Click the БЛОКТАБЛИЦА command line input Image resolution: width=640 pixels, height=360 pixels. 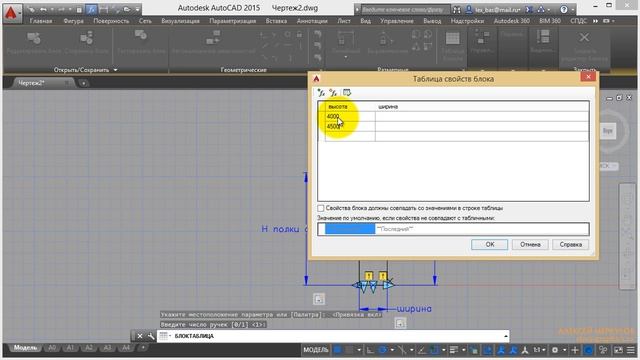333,336
